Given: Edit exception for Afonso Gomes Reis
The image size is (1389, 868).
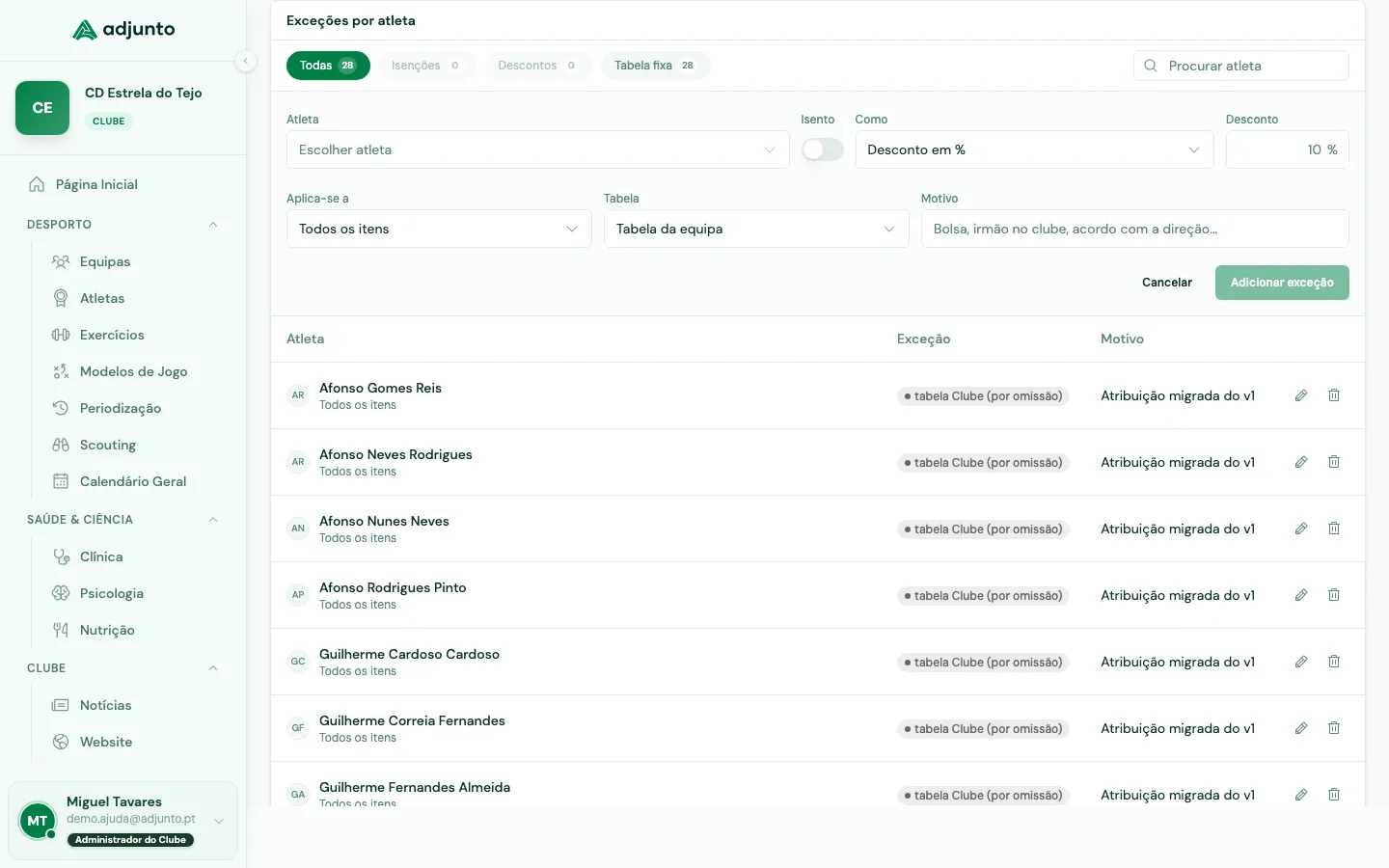Looking at the screenshot, I should (x=1301, y=395).
